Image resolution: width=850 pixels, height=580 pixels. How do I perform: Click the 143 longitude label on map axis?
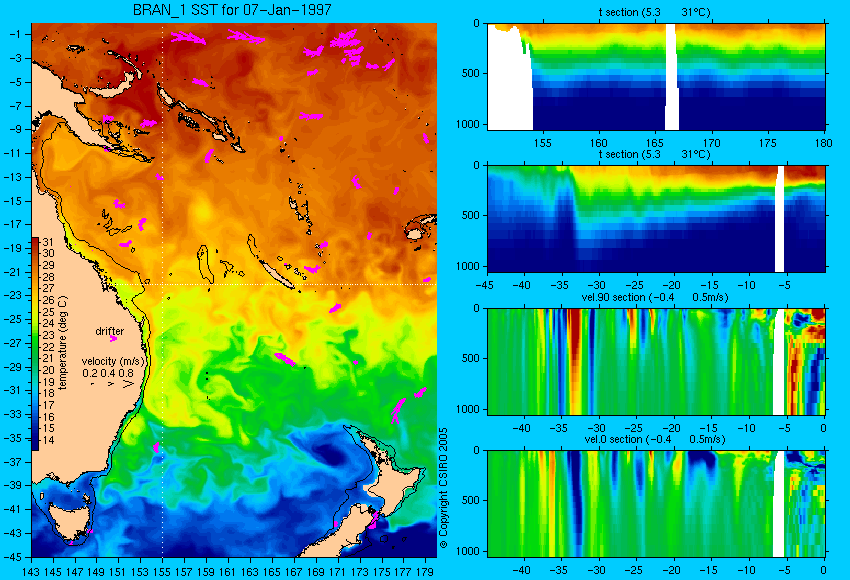[x=31, y=571]
